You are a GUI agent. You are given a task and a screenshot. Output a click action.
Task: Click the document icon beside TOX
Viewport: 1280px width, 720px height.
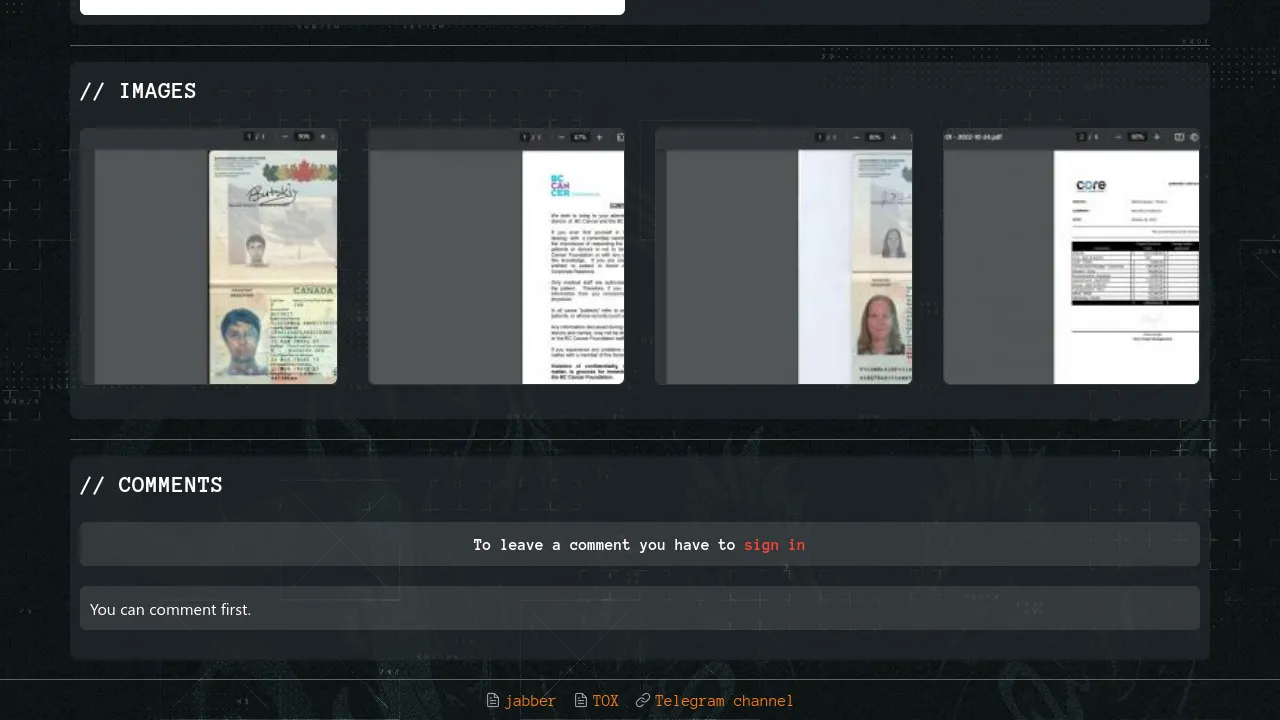[x=581, y=701]
